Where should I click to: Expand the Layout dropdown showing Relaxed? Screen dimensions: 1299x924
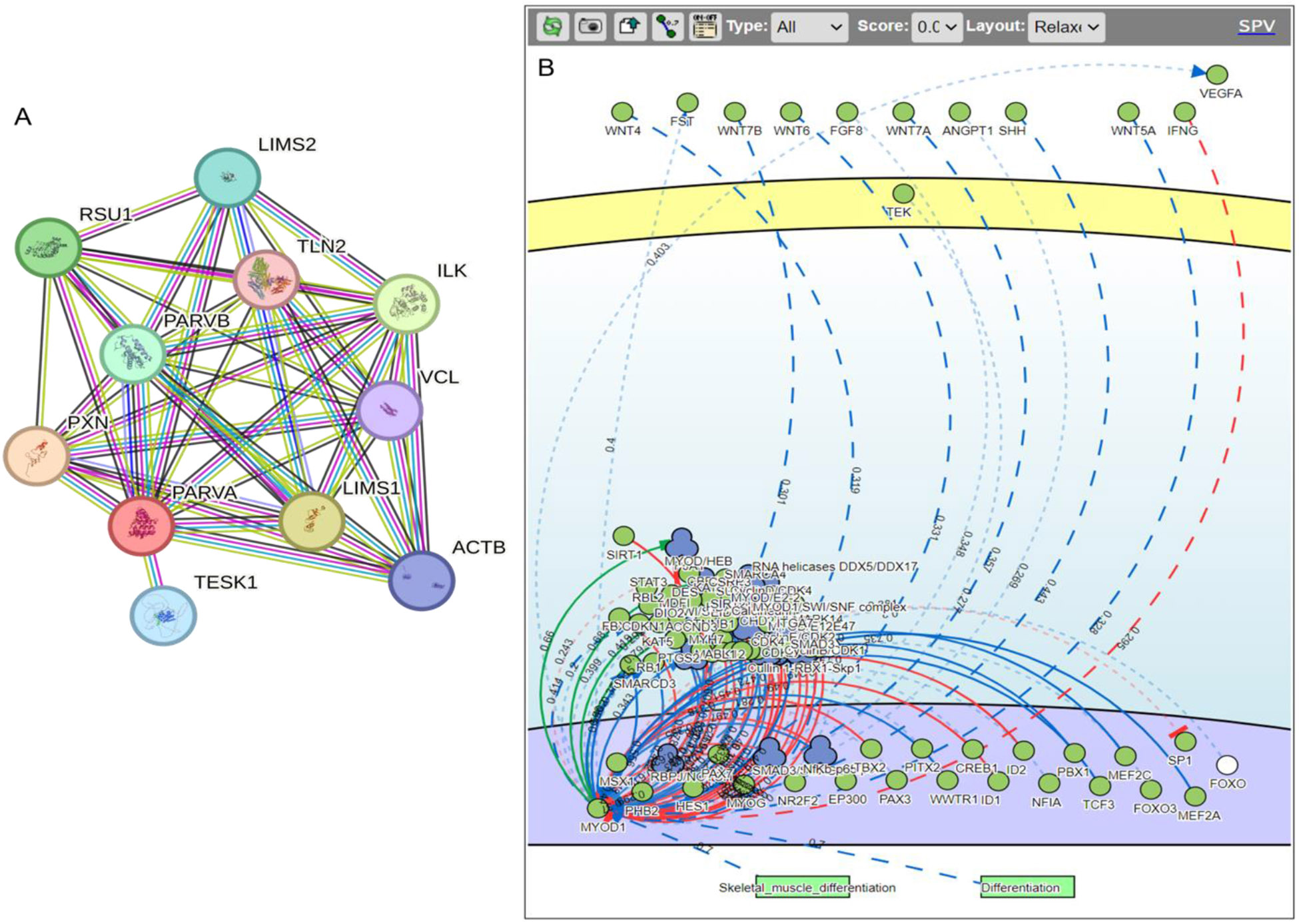click(x=1065, y=27)
